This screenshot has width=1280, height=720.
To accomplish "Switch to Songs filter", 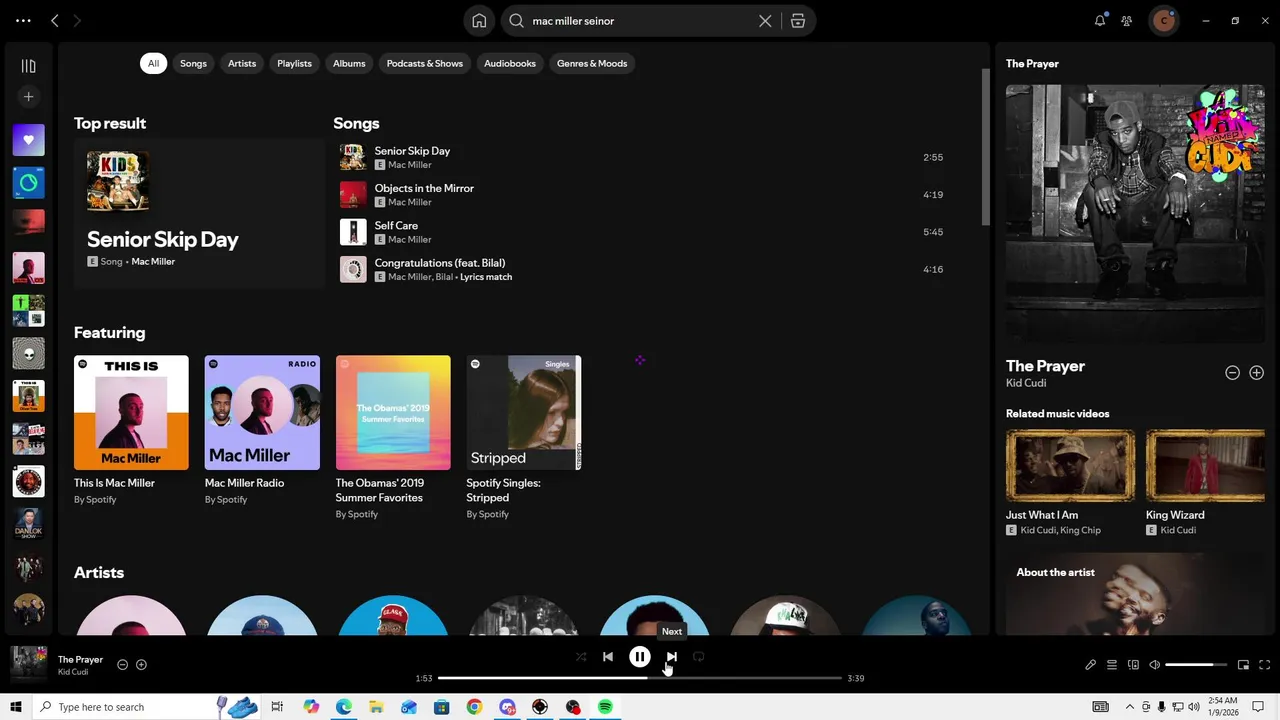I will [193, 63].
